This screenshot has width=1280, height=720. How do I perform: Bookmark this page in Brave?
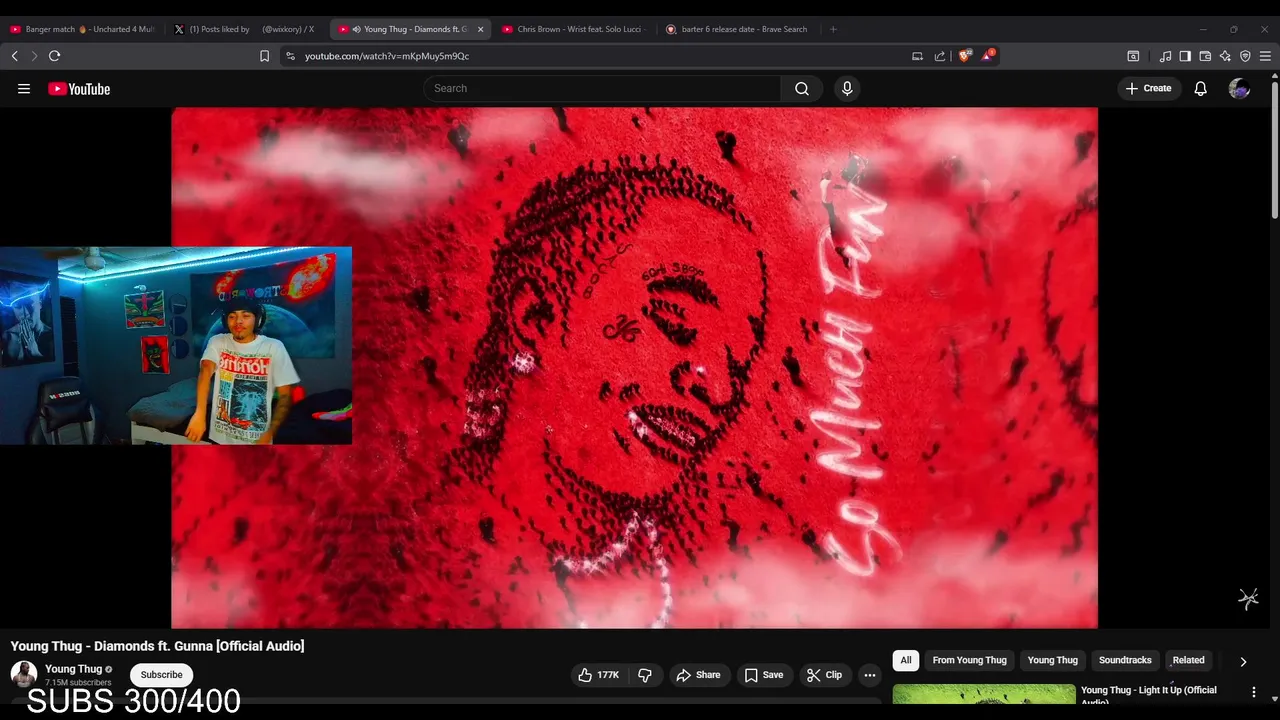(x=265, y=56)
